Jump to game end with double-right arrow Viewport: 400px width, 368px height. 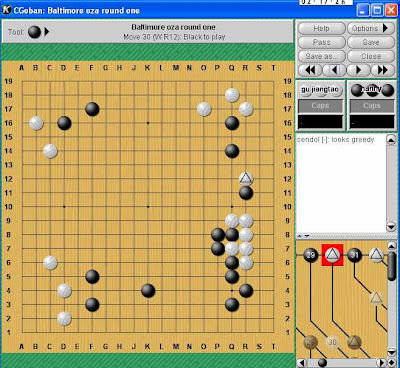(383, 70)
